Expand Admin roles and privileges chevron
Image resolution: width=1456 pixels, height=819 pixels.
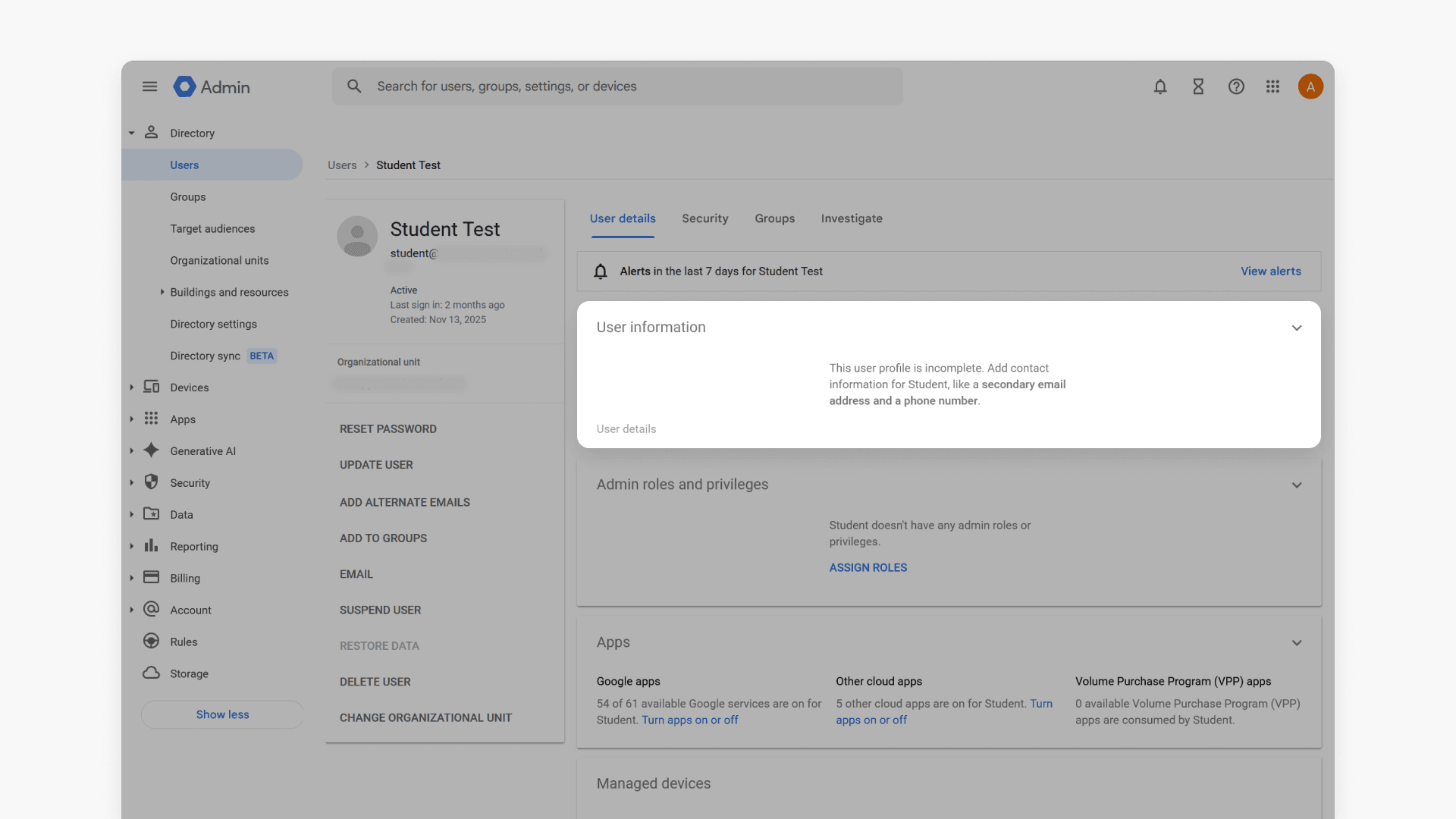(1297, 485)
